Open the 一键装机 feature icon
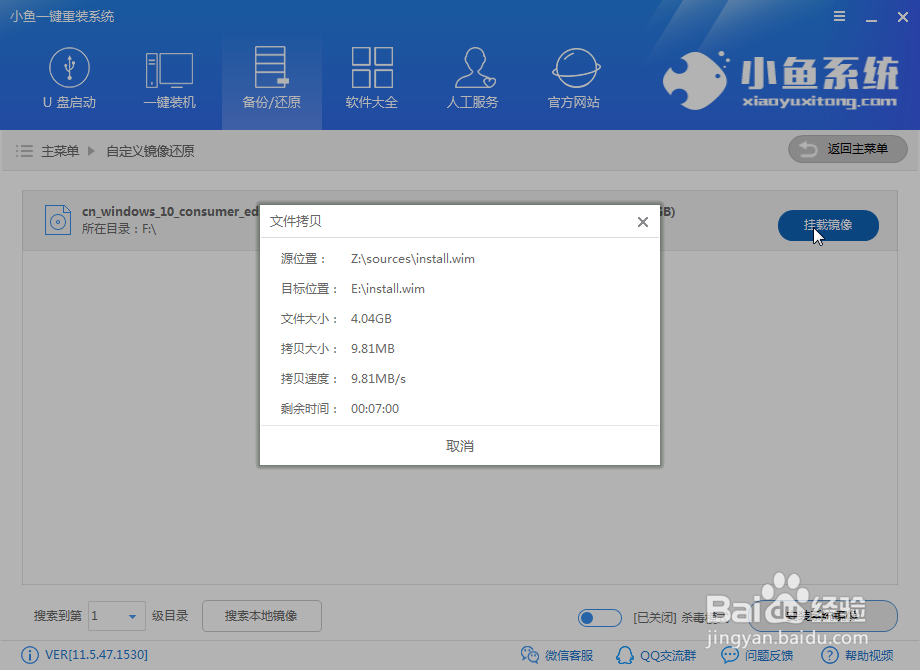This screenshot has width=920, height=670. click(170, 78)
